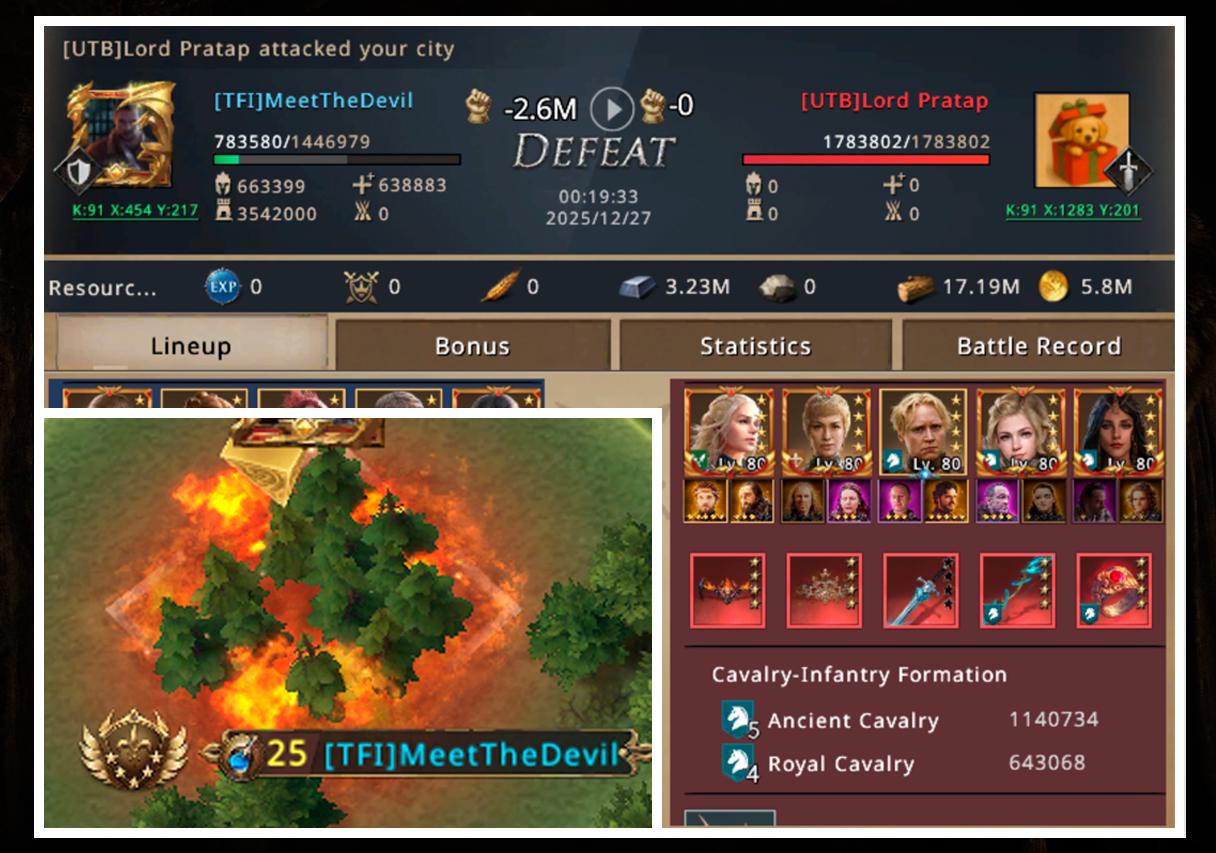Click the EXP resource icon
This screenshot has width=1216, height=853.
[x=223, y=287]
